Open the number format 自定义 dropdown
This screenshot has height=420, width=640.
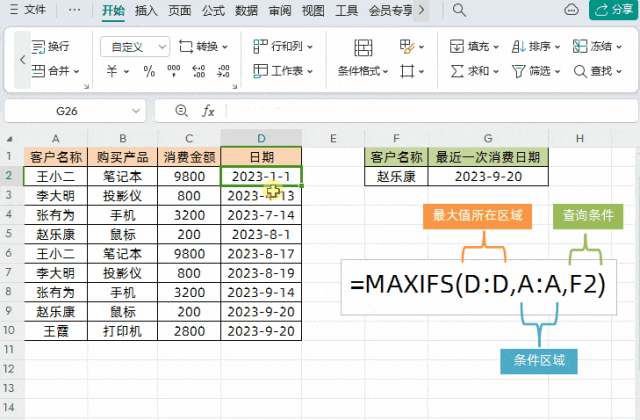coord(135,47)
